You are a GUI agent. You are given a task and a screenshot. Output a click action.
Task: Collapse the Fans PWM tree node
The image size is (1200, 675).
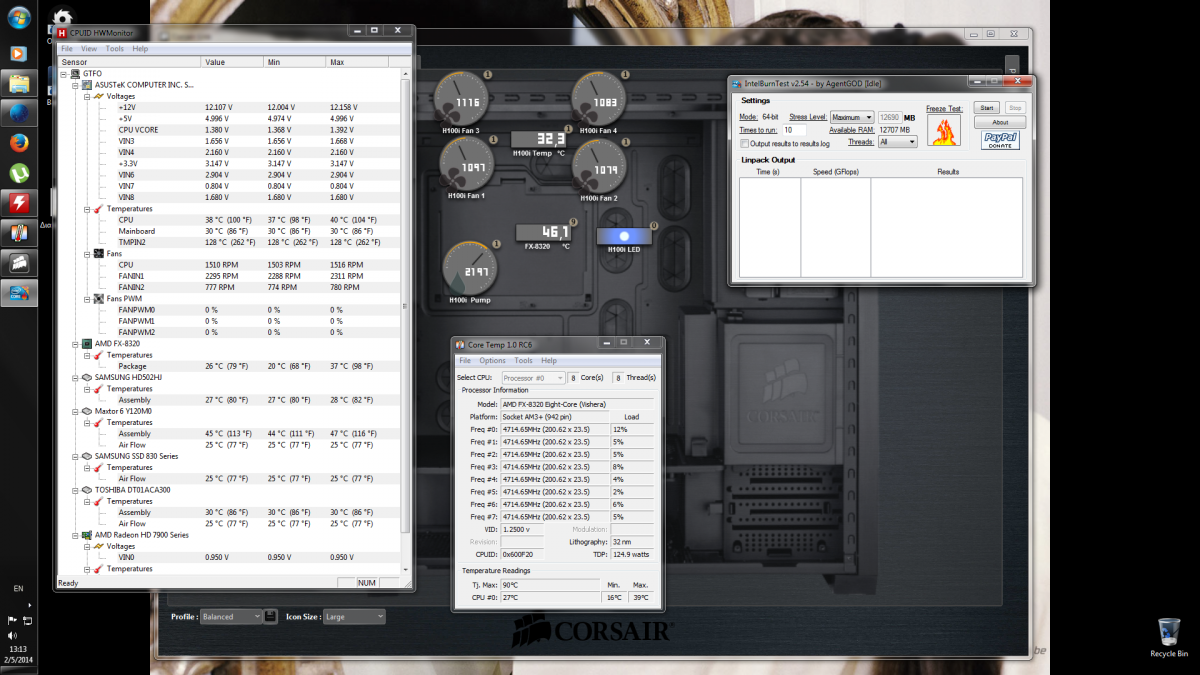(88, 298)
